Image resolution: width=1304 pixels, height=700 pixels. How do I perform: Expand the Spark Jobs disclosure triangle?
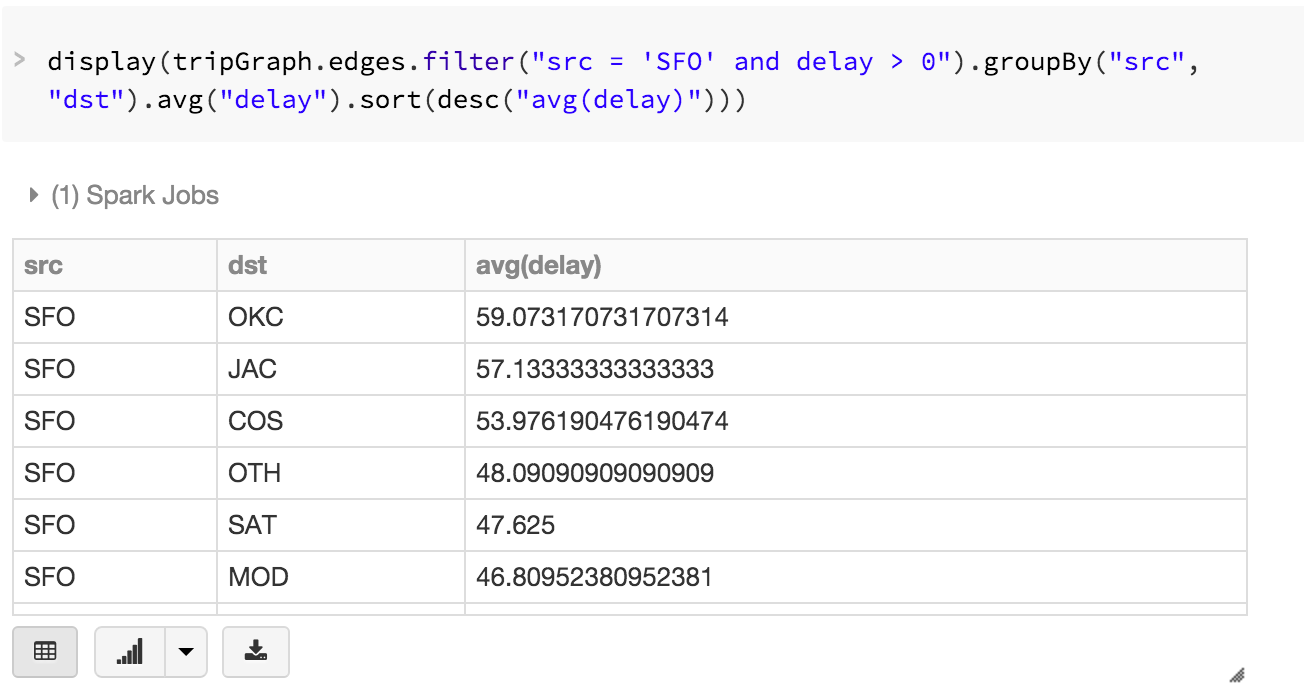35,195
